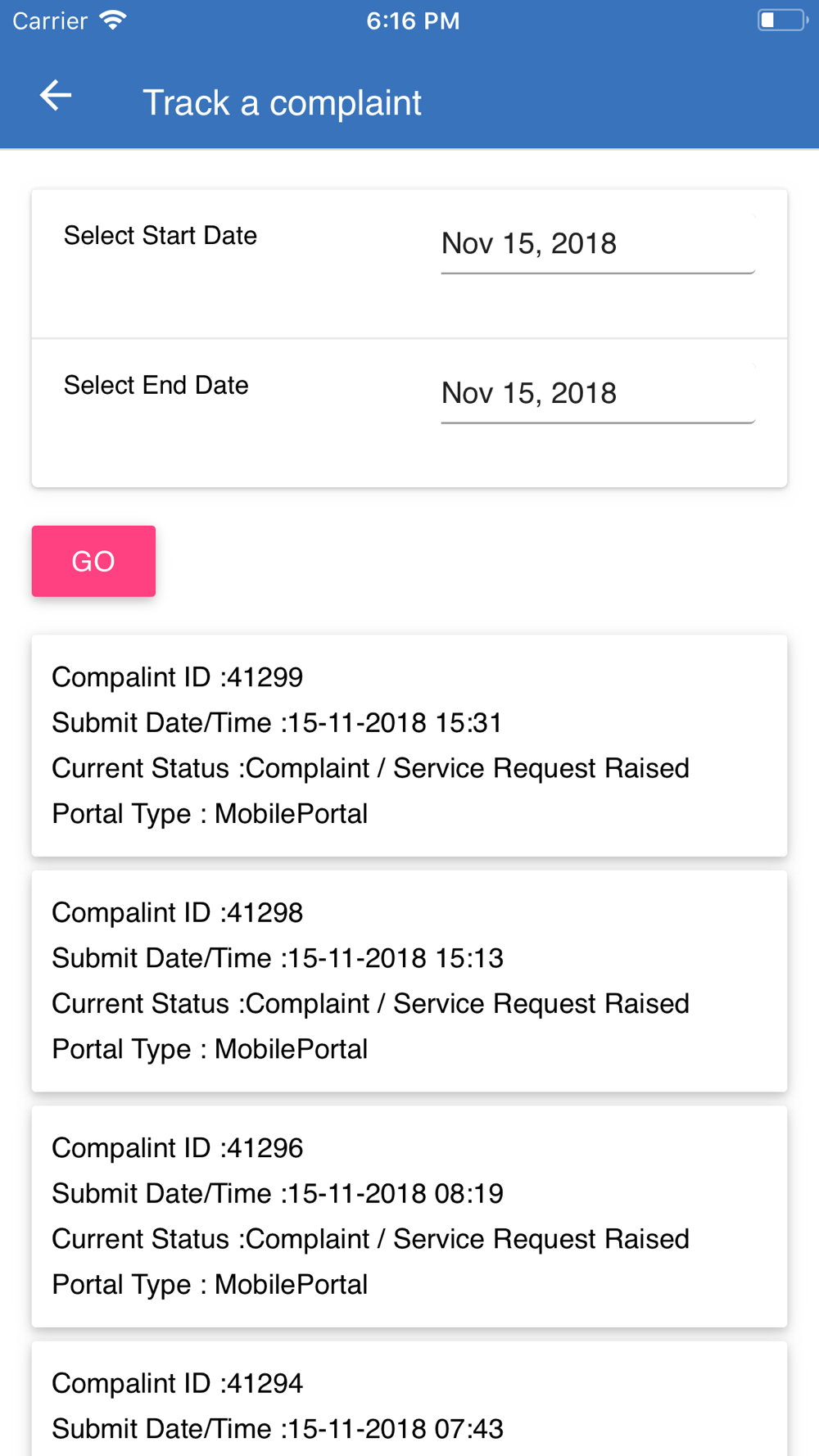
Task: Tap the Track a complaint title
Action: [x=282, y=103]
